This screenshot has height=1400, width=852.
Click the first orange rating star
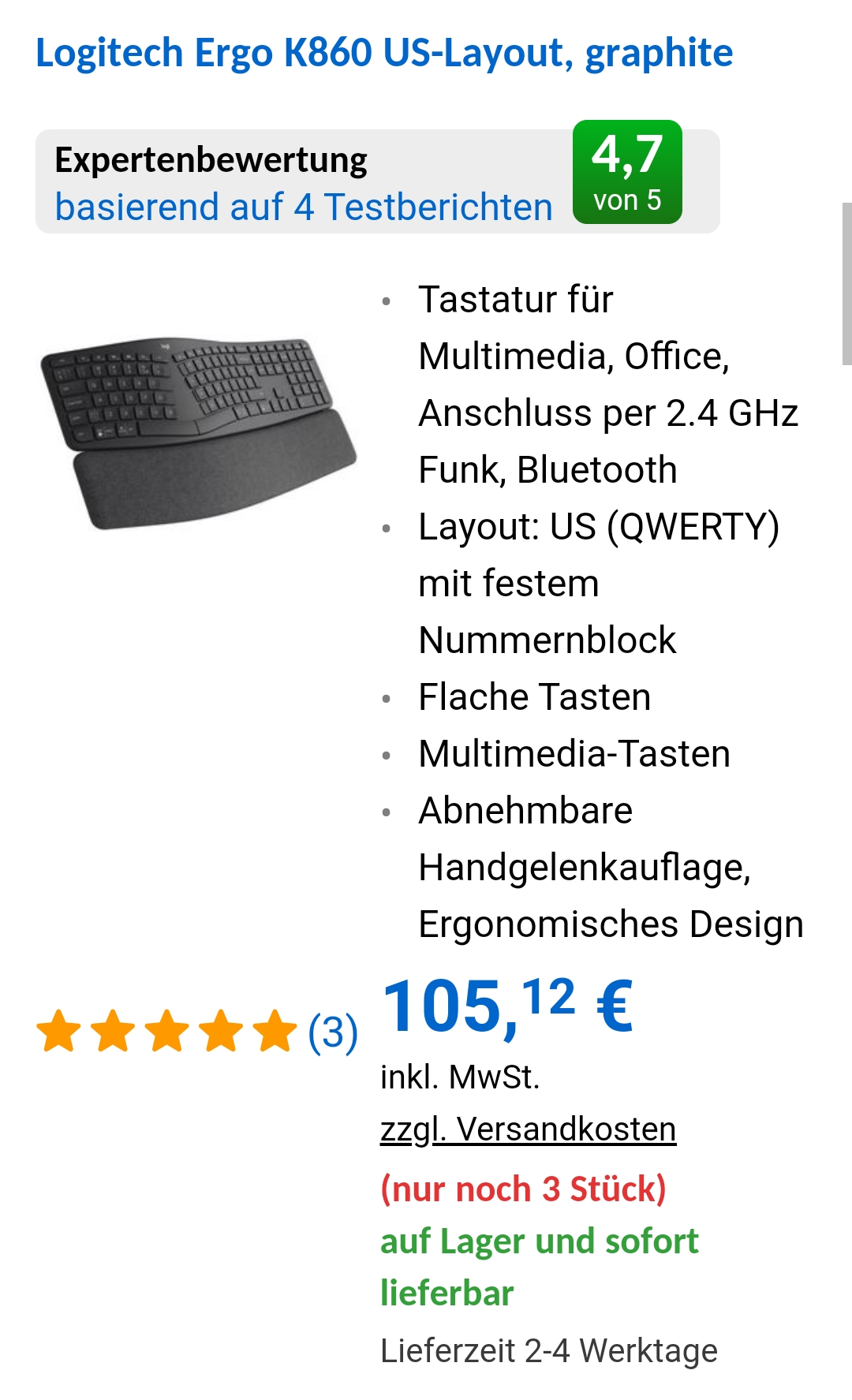[x=59, y=1031]
